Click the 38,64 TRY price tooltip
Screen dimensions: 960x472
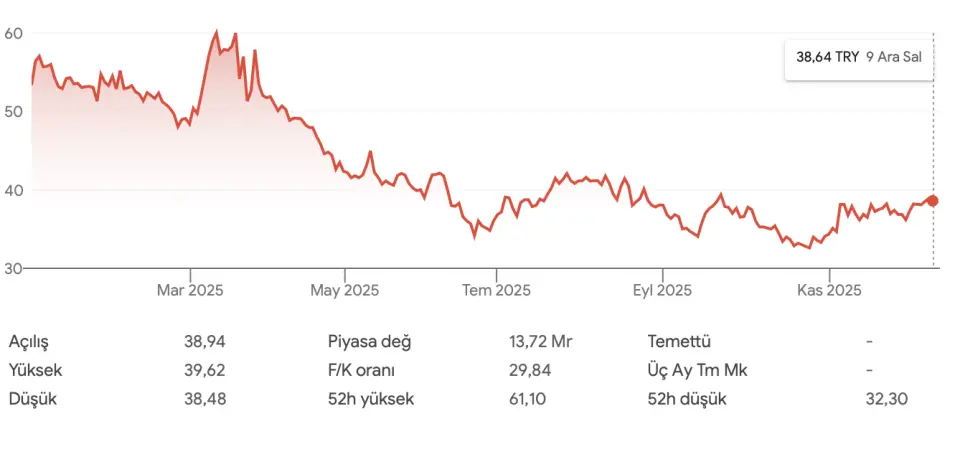tap(858, 58)
